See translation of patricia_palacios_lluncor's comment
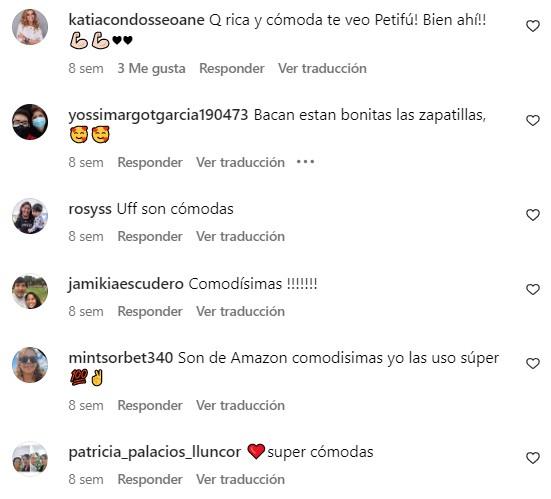This screenshot has width=551, height=499. [x=240, y=479]
